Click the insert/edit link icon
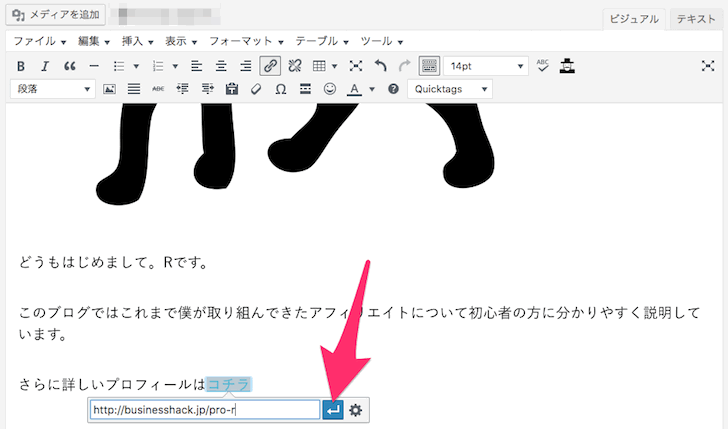 click(269, 66)
